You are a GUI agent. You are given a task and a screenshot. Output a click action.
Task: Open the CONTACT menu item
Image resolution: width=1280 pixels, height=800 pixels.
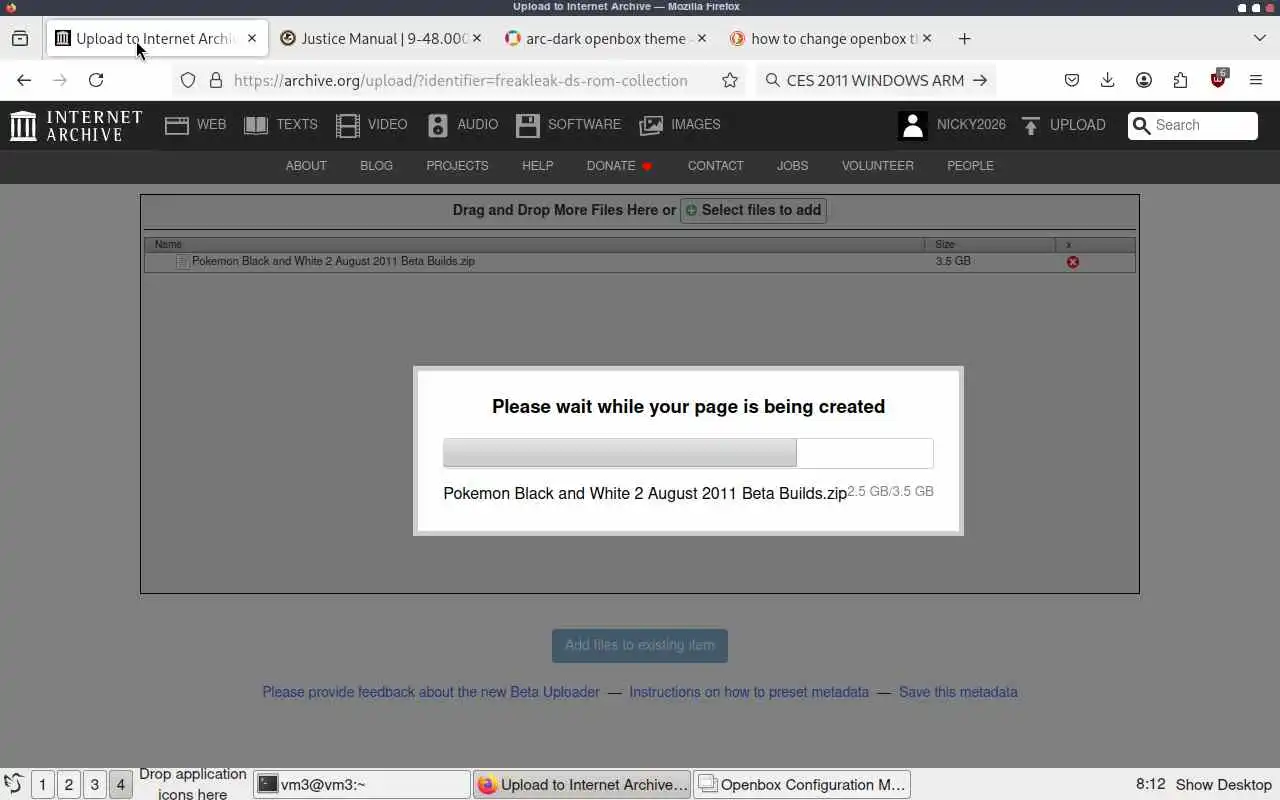(x=715, y=166)
